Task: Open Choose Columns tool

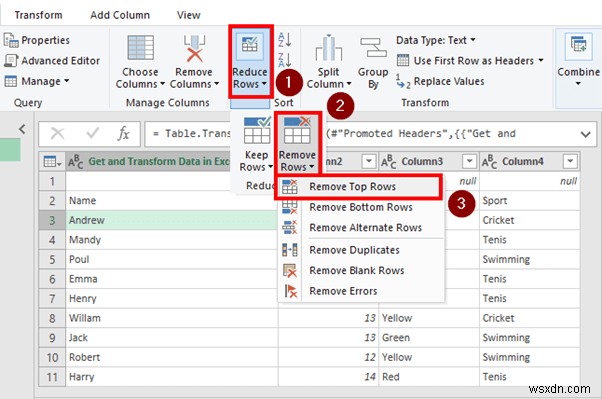Action: [140, 61]
